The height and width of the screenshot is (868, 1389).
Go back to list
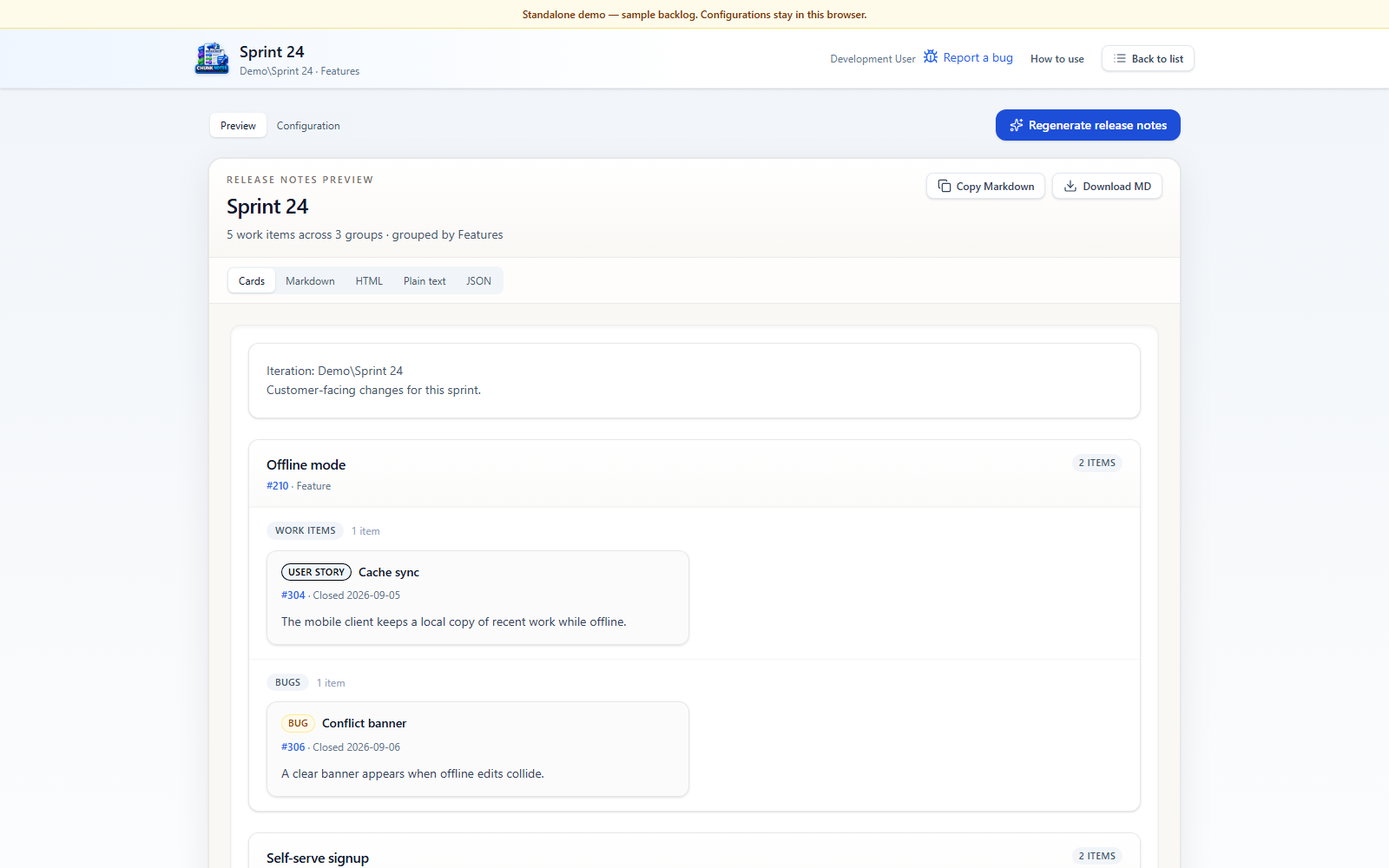tap(1148, 58)
